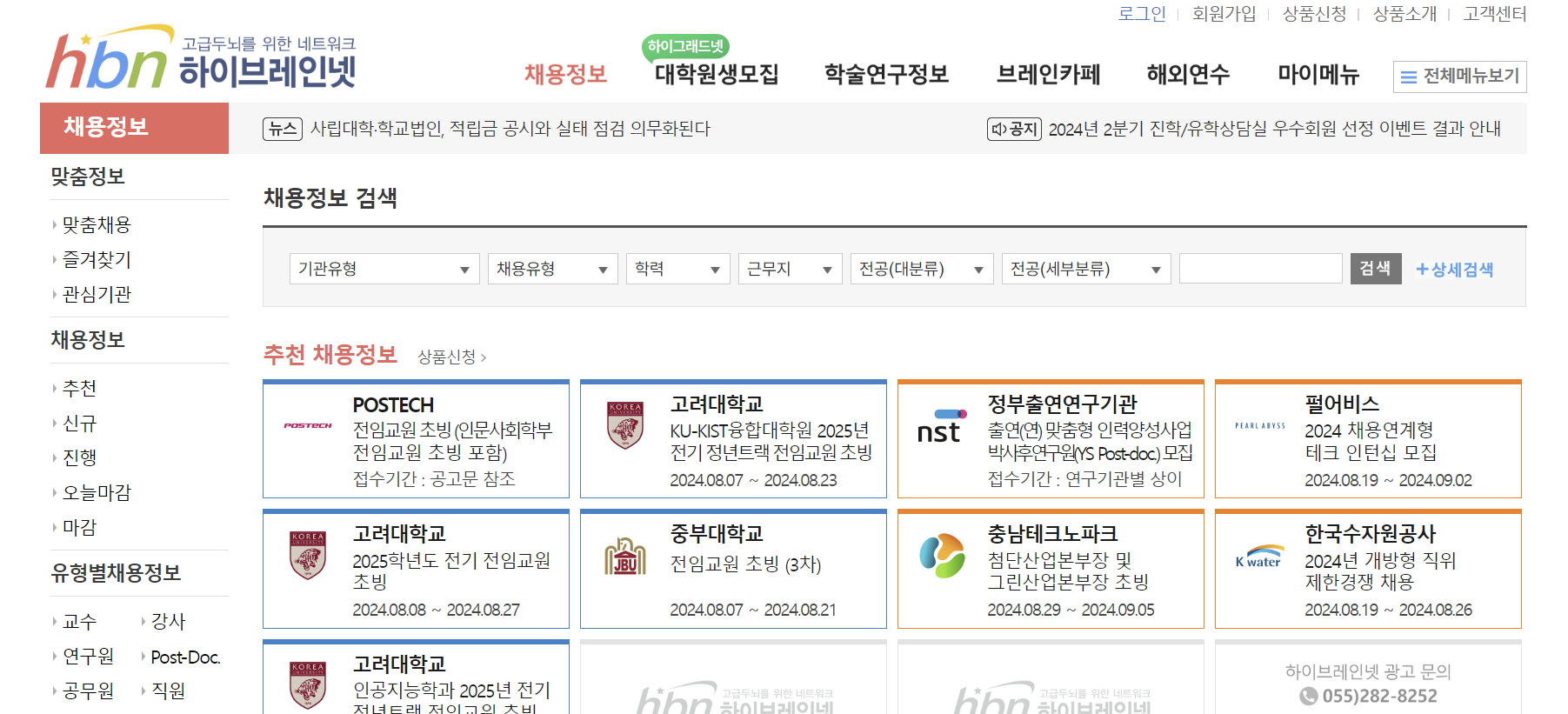Open the 전공(대분류) dropdown
1568x714 pixels.
[x=922, y=269]
